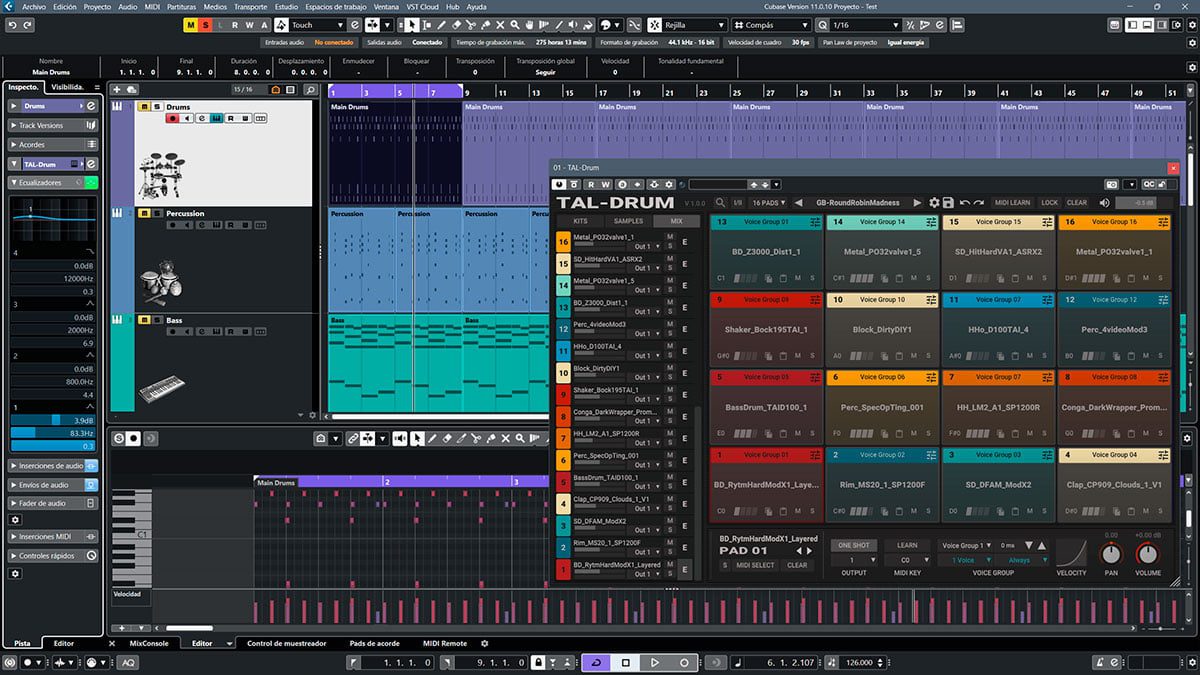This screenshot has height=675, width=1200.
Task: Click the CLEAR button in TAL-Drum header
Action: (1077, 203)
